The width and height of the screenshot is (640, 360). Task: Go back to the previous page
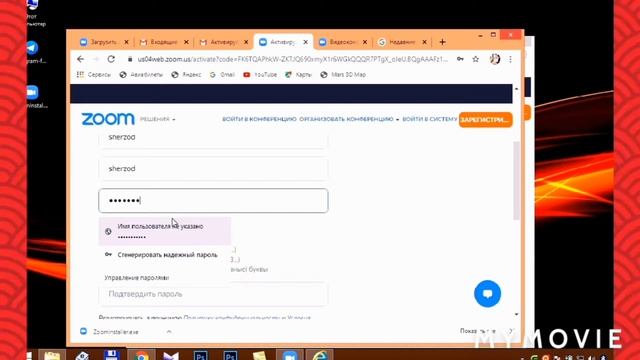tap(80, 59)
